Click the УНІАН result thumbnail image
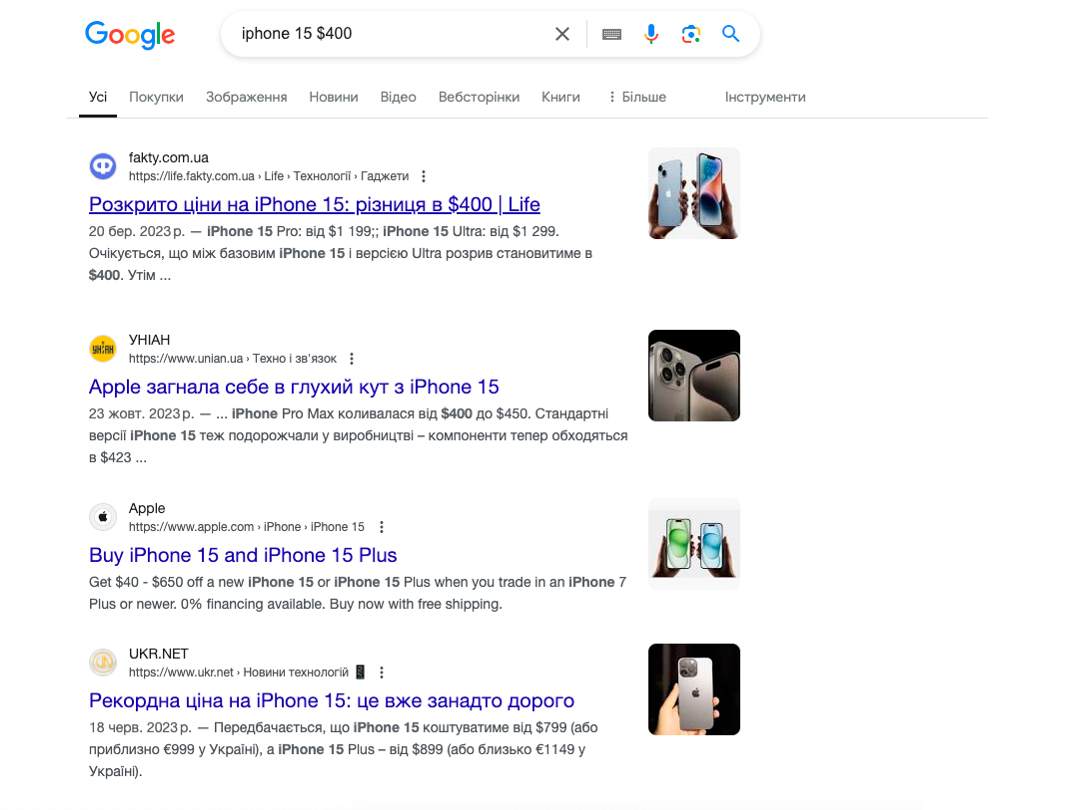 point(694,375)
